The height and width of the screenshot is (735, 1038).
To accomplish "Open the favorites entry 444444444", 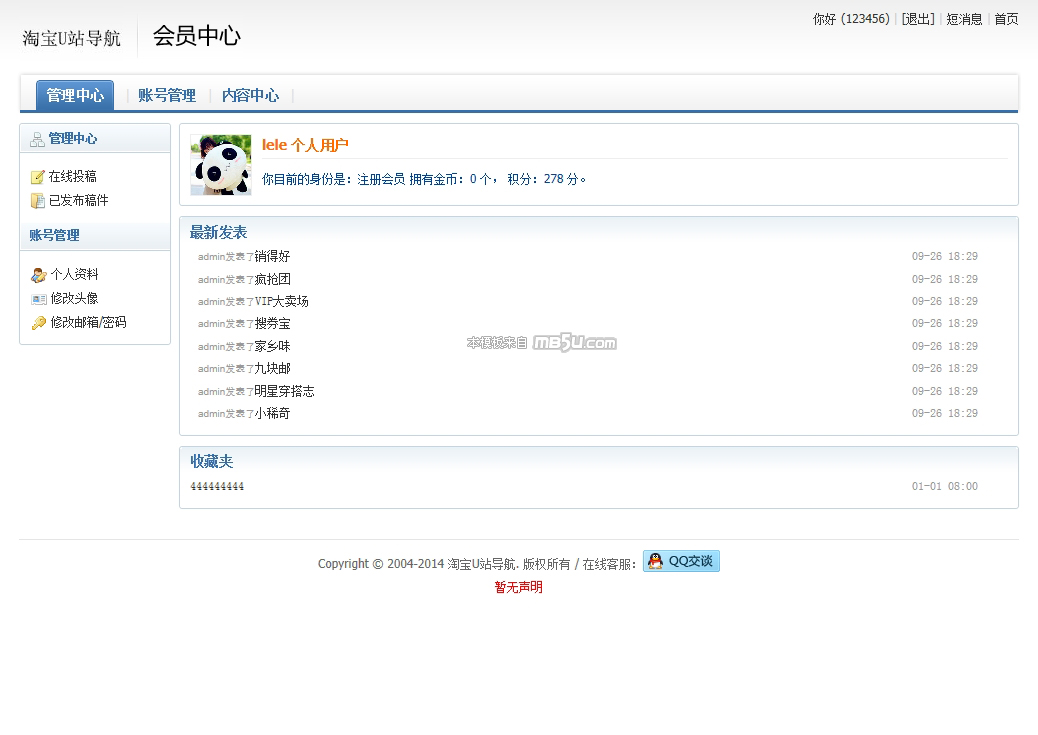I will tap(217, 487).
